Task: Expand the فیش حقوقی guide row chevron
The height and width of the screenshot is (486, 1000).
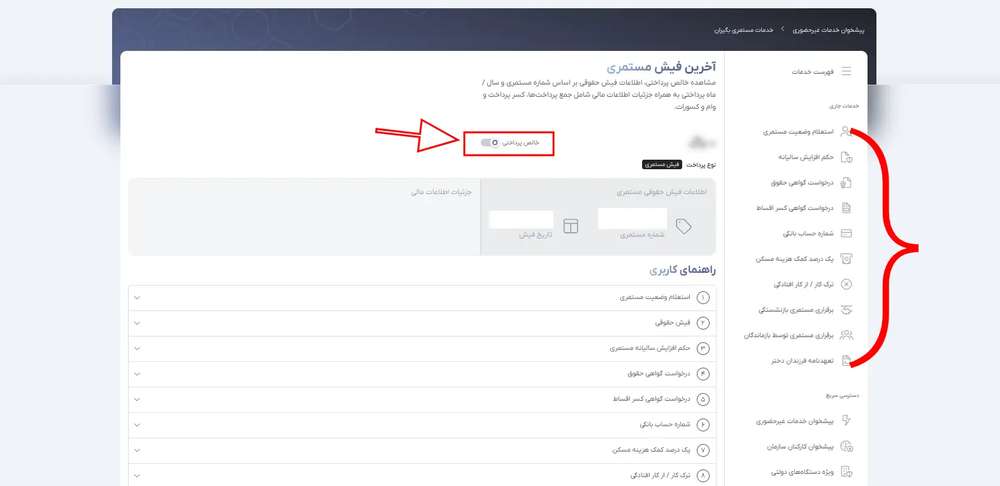Action: point(136,323)
